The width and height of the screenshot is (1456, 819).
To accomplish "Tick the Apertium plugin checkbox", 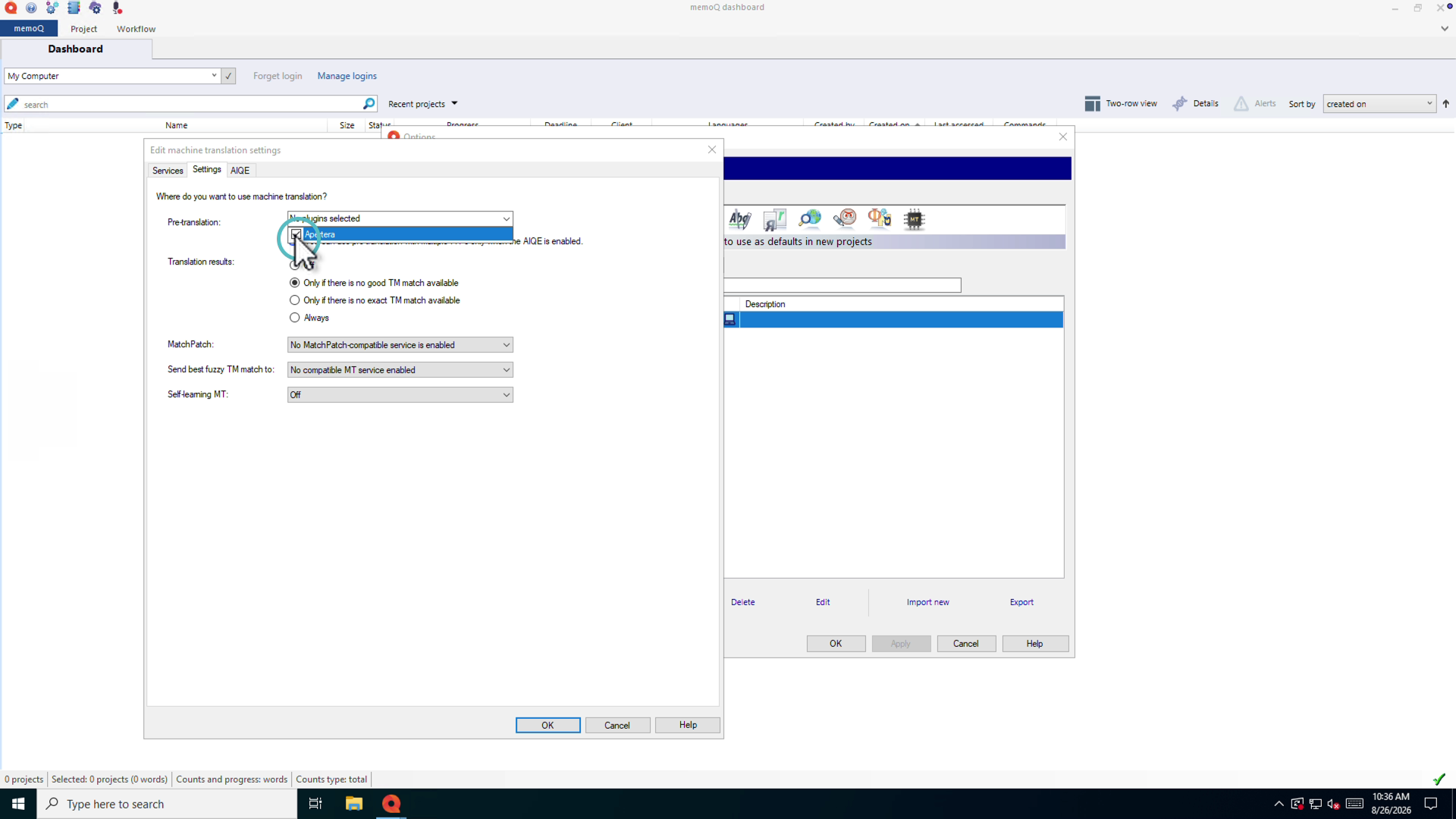I will click(296, 234).
